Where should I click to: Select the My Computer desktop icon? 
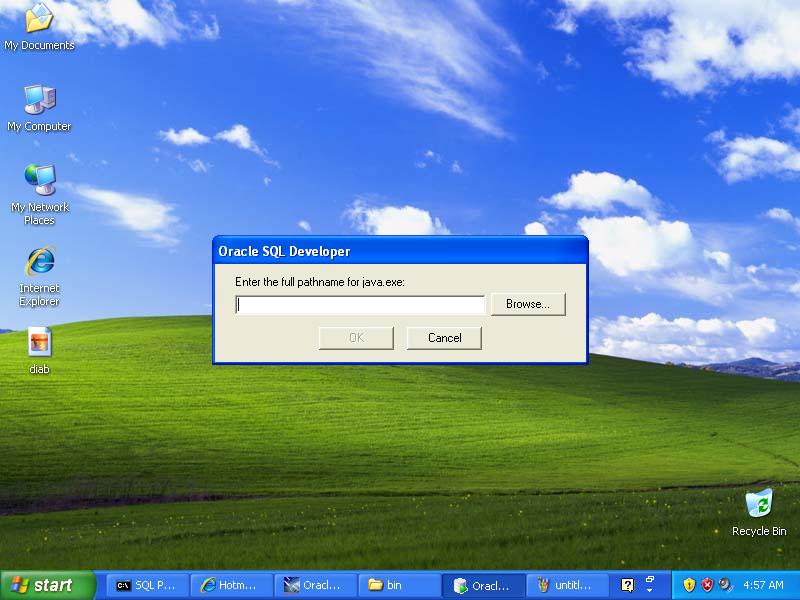tap(39, 108)
